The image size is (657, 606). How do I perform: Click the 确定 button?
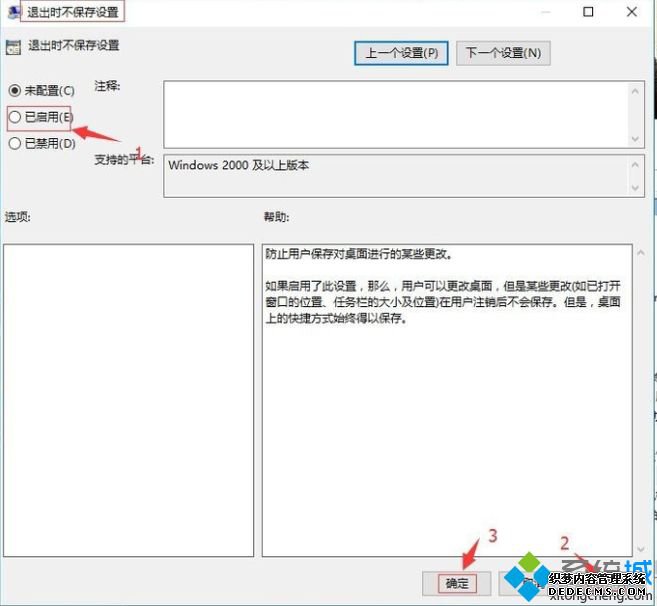(456, 583)
